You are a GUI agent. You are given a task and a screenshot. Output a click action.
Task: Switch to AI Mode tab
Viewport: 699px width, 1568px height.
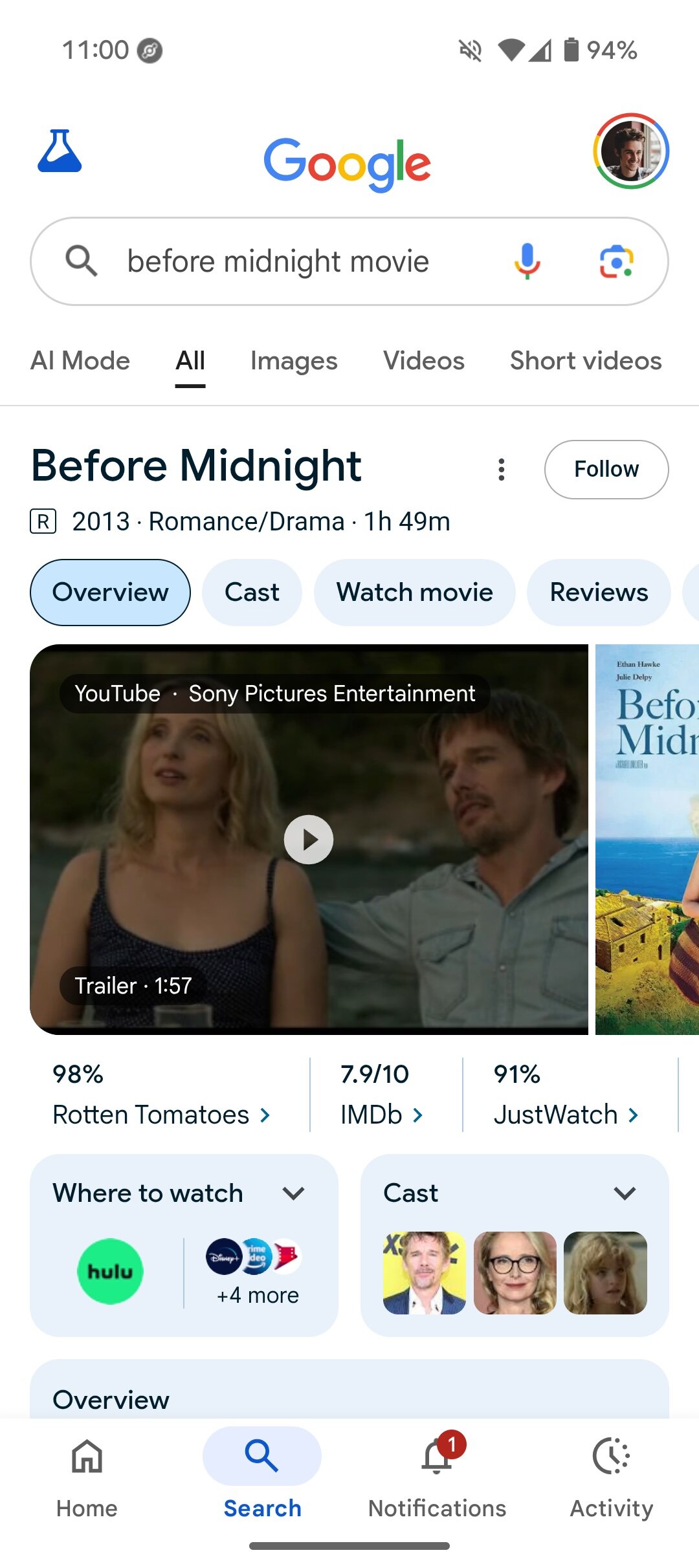[x=80, y=361]
